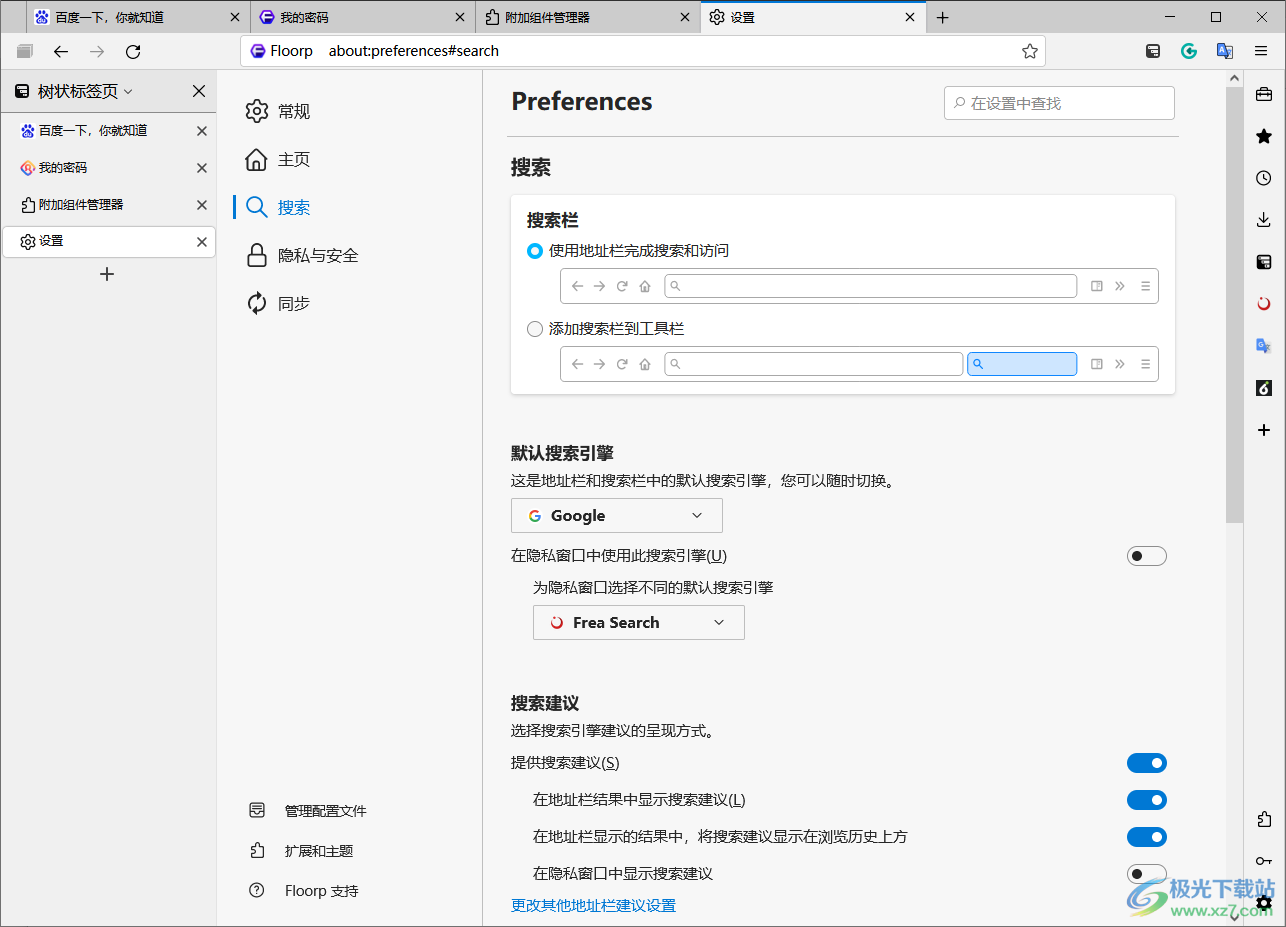Enable 添加搜索栏到工具栏 option

click(x=535, y=328)
